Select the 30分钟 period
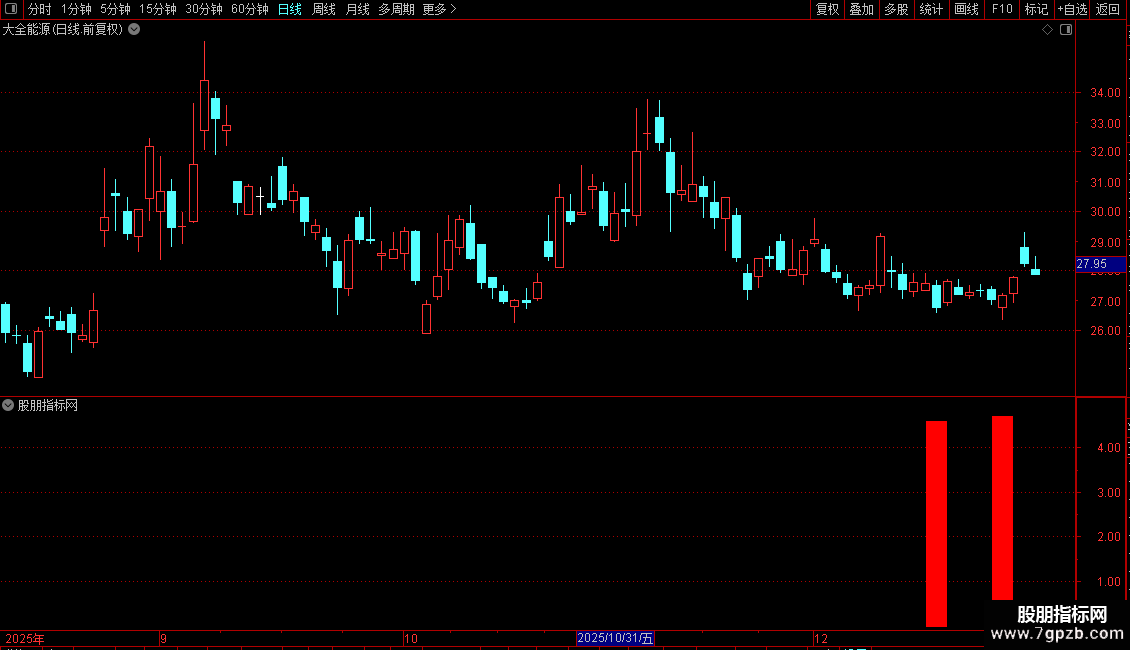 coord(204,9)
